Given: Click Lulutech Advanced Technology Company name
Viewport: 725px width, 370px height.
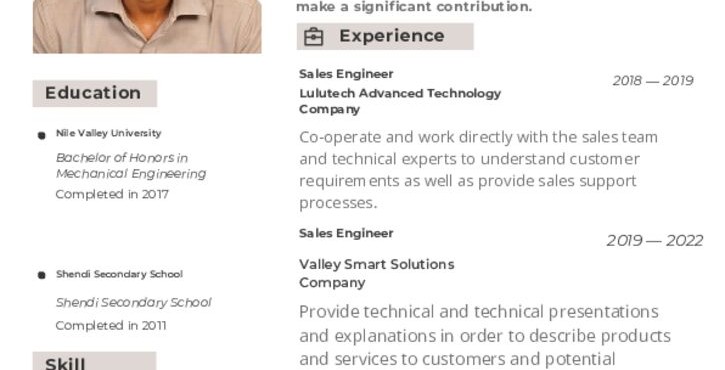Looking at the screenshot, I should 400,101.
